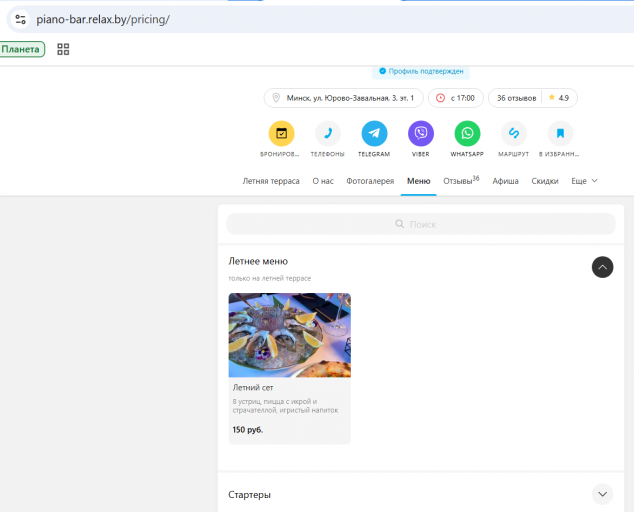Collapse the Летнее меню section
634x512 pixels.
point(602,267)
